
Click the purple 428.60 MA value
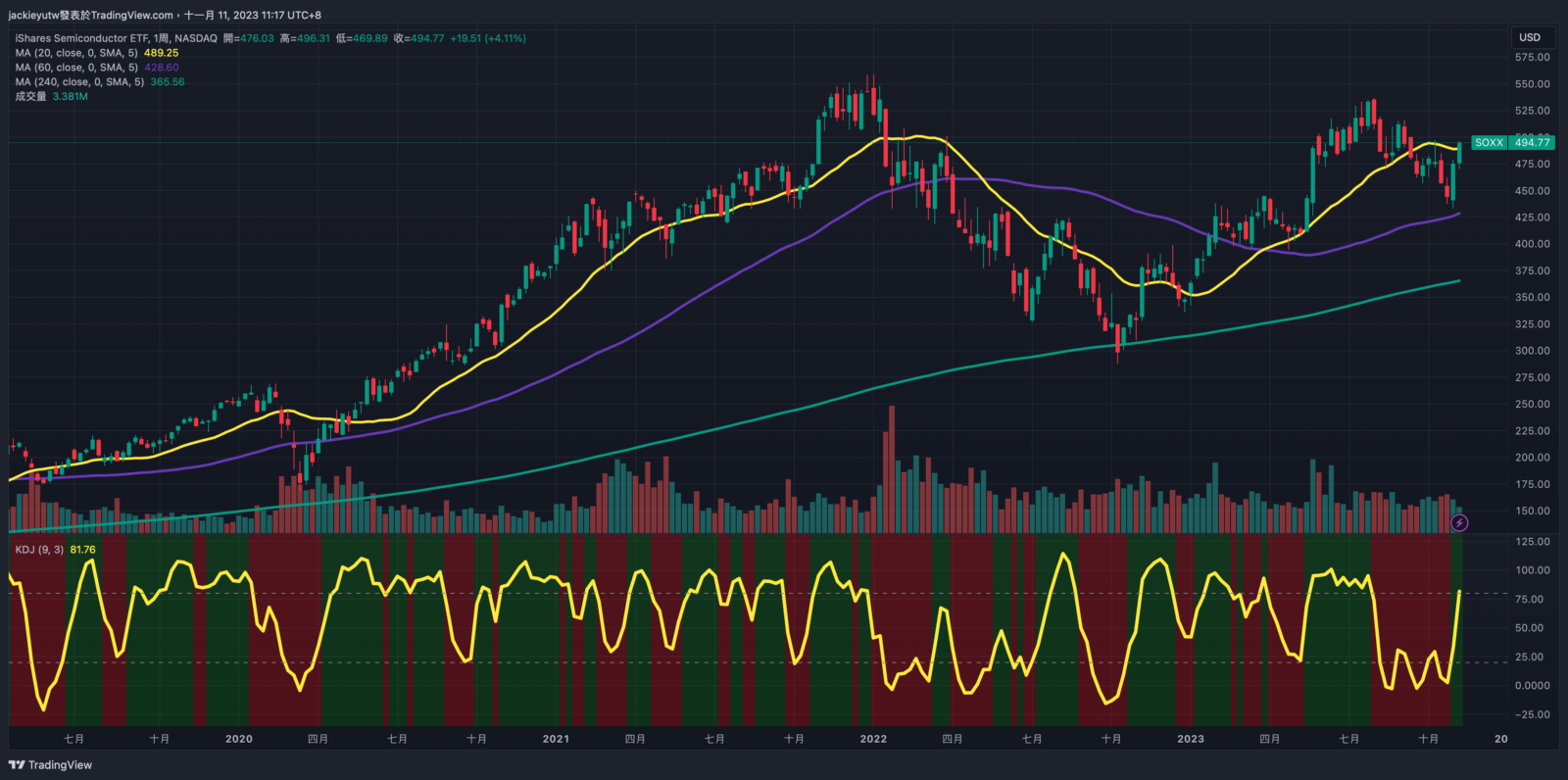(x=161, y=68)
